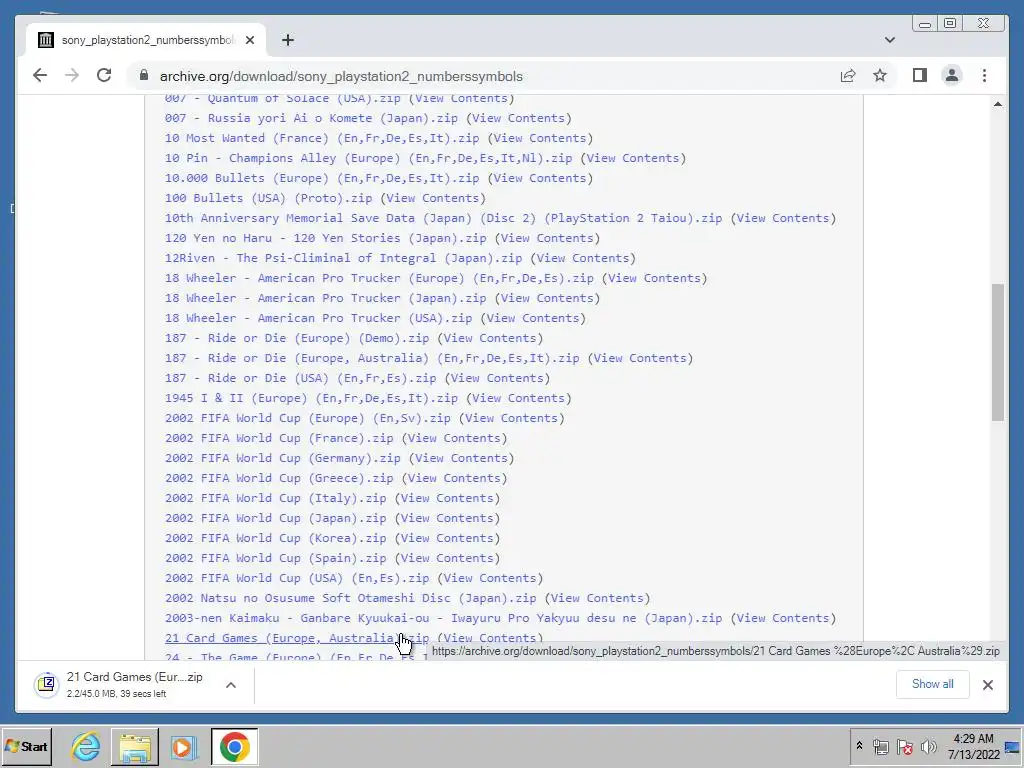1024x768 pixels.
Task: Open a new tab with plus button
Action: [288, 40]
